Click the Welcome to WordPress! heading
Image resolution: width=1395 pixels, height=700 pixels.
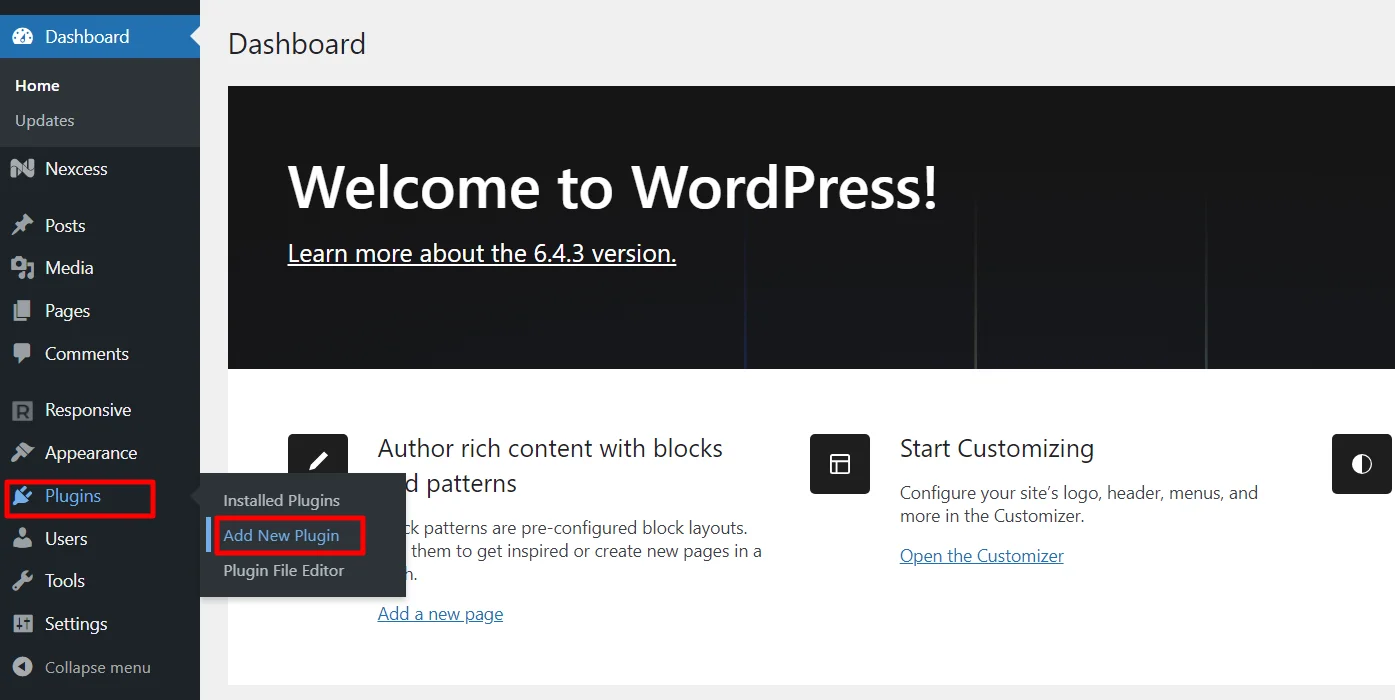613,187
